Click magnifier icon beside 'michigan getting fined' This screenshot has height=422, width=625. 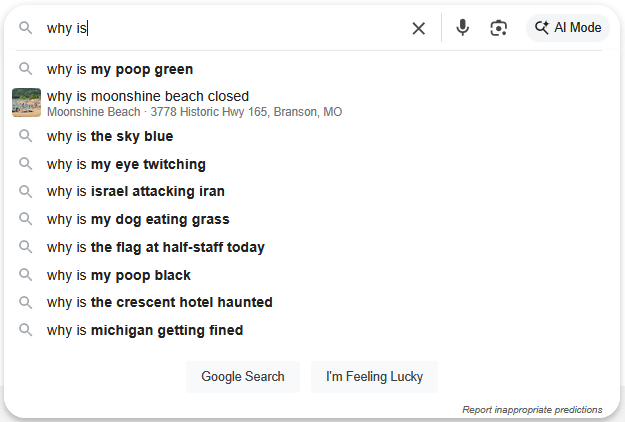(26, 330)
